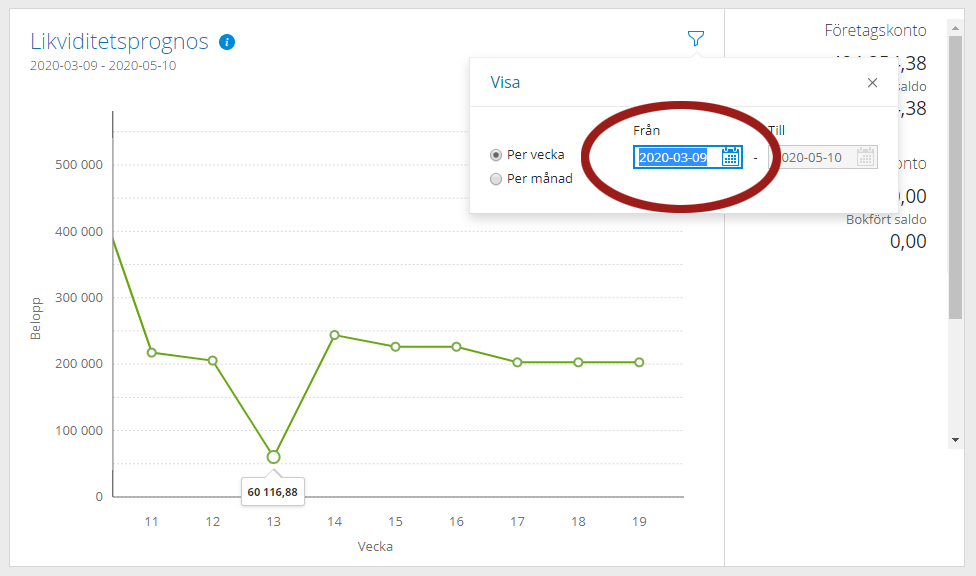This screenshot has height=576, width=976.
Task: Click the week 13 data point on chart
Action: coord(273,457)
